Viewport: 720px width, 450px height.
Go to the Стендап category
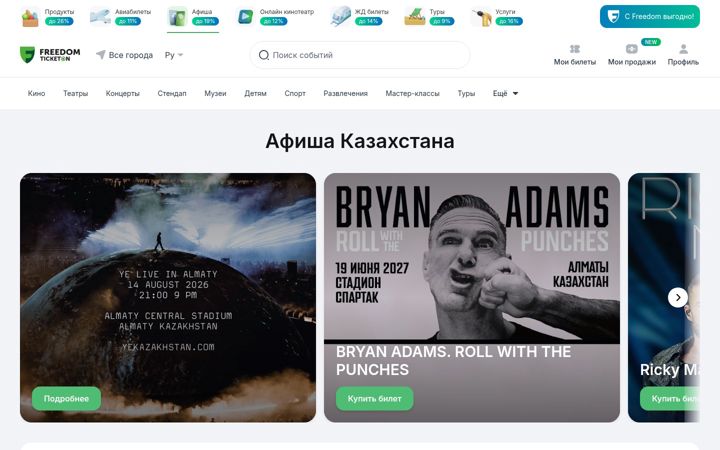(172, 93)
